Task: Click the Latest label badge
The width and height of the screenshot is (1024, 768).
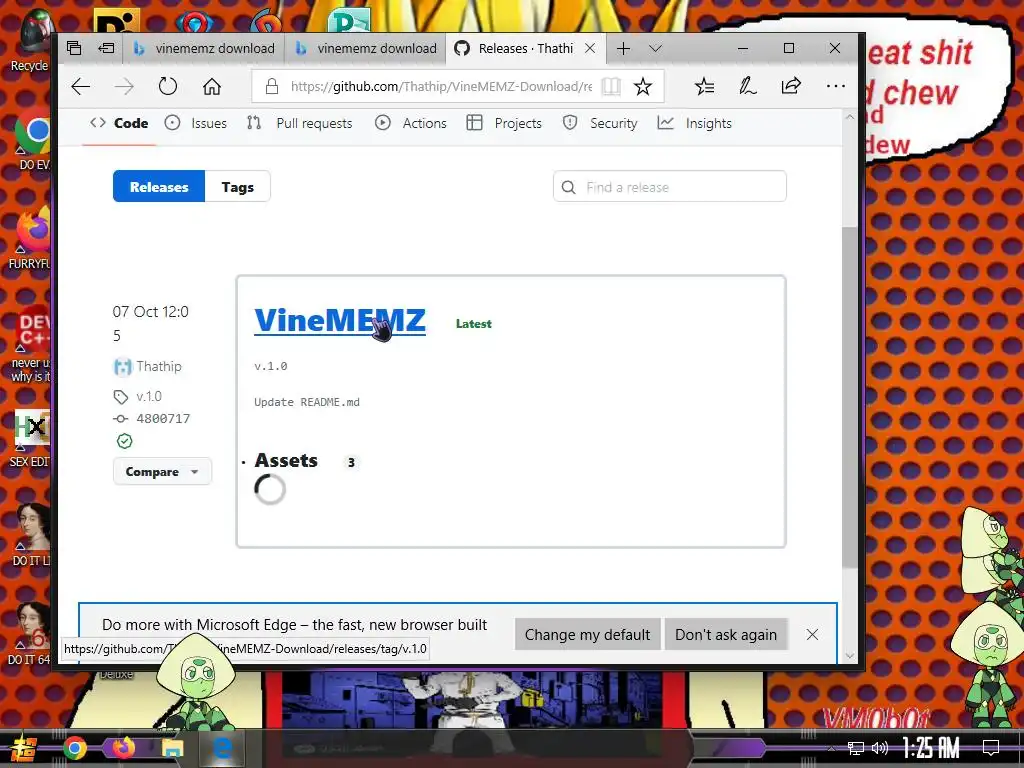Action: coord(473,324)
